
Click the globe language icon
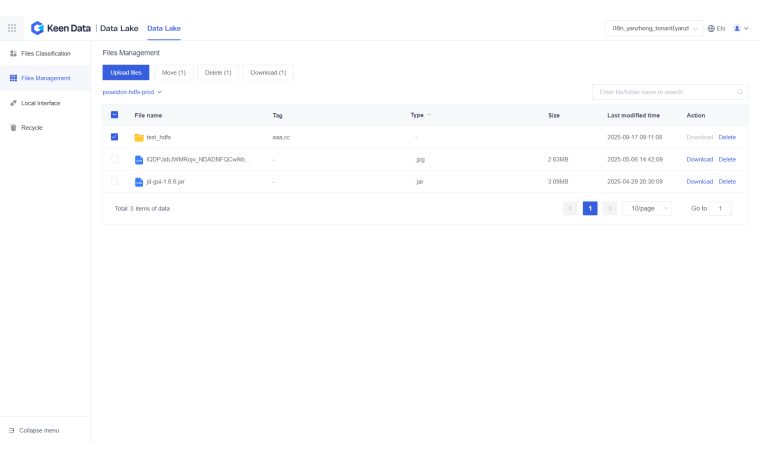click(711, 28)
